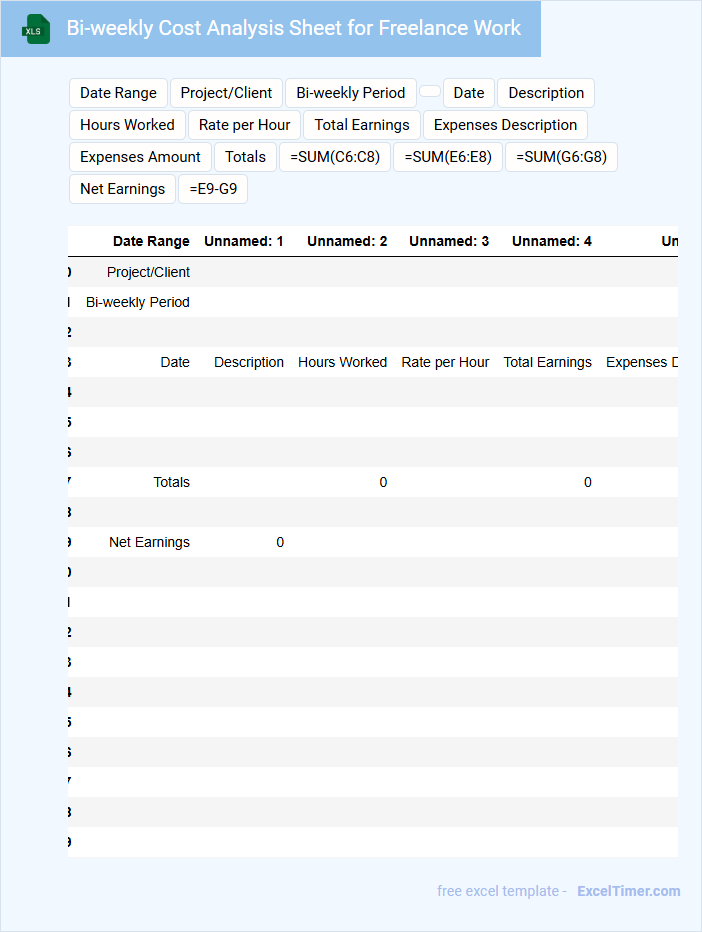Click the Net Earnings tag above table
Viewport: 702px width, 932px height.
(x=122, y=189)
